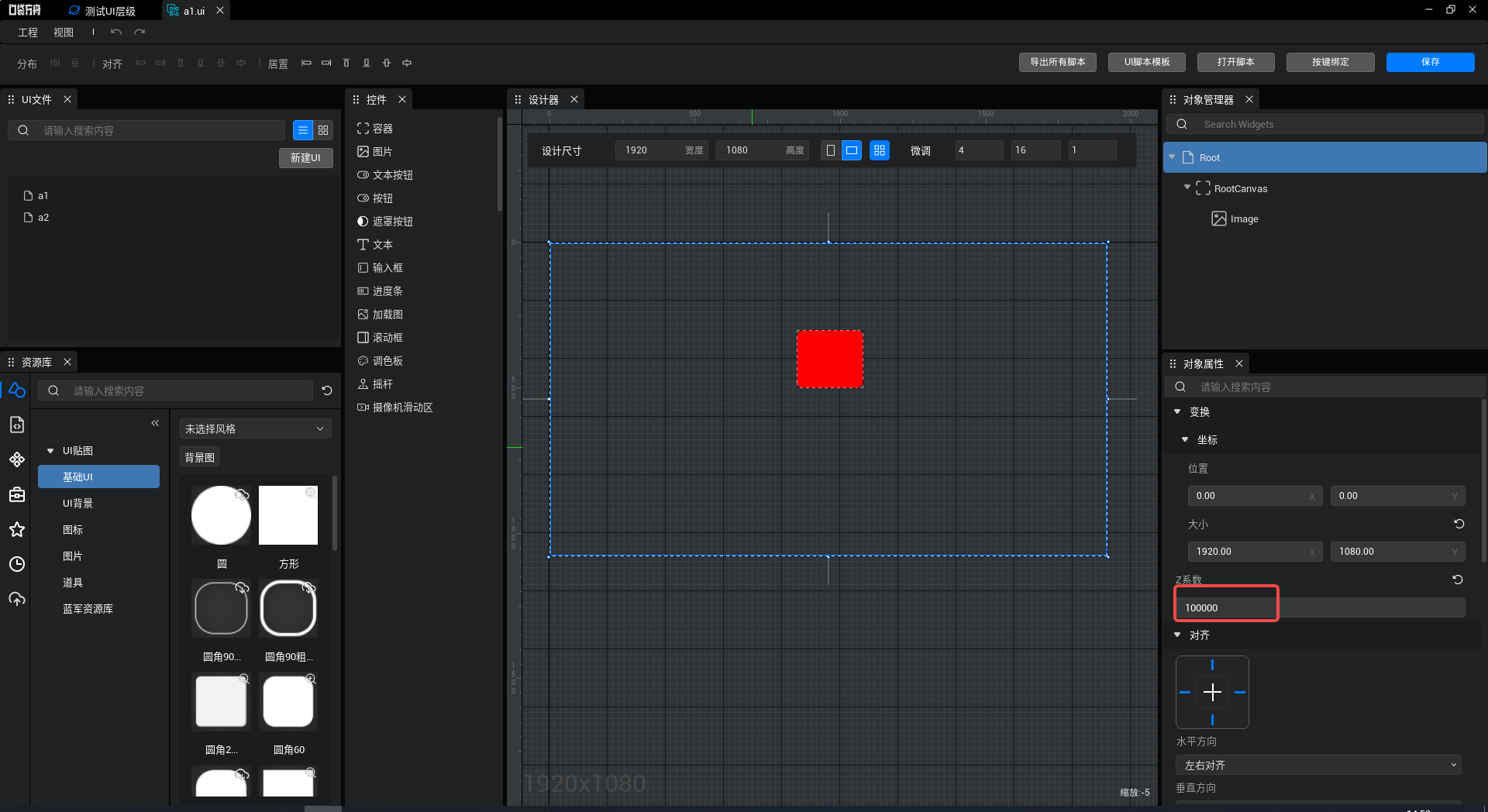This screenshot has width=1488, height=812.
Task: Click the redo arrow icon
Action: click(x=139, y=32)
